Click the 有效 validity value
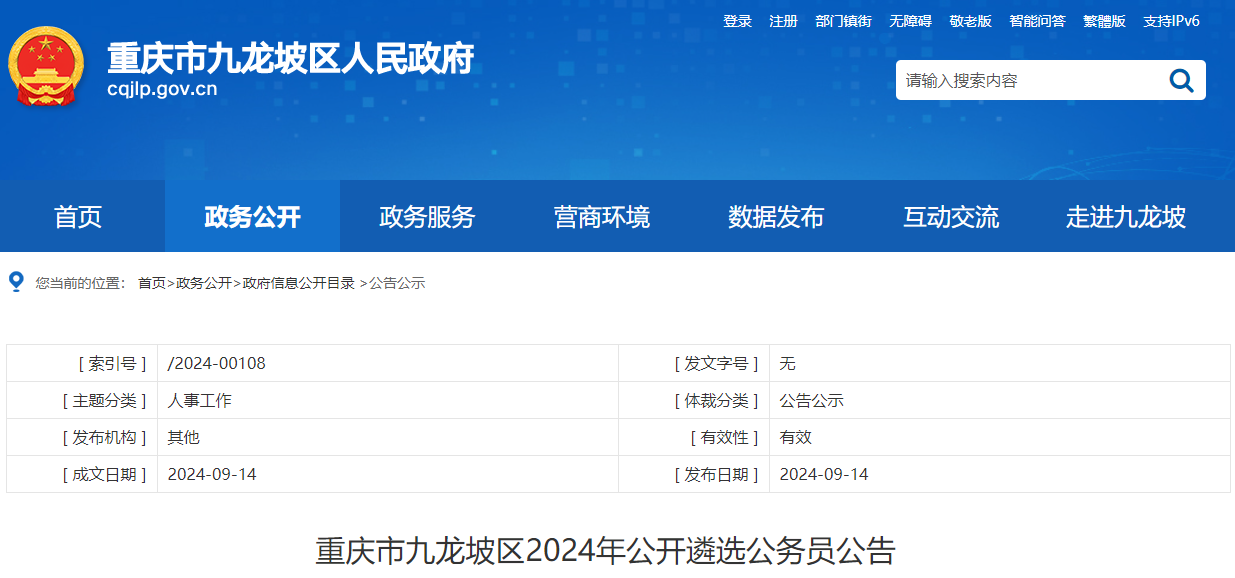Screen dimensions: 1235x578 (x=796, y=437)
